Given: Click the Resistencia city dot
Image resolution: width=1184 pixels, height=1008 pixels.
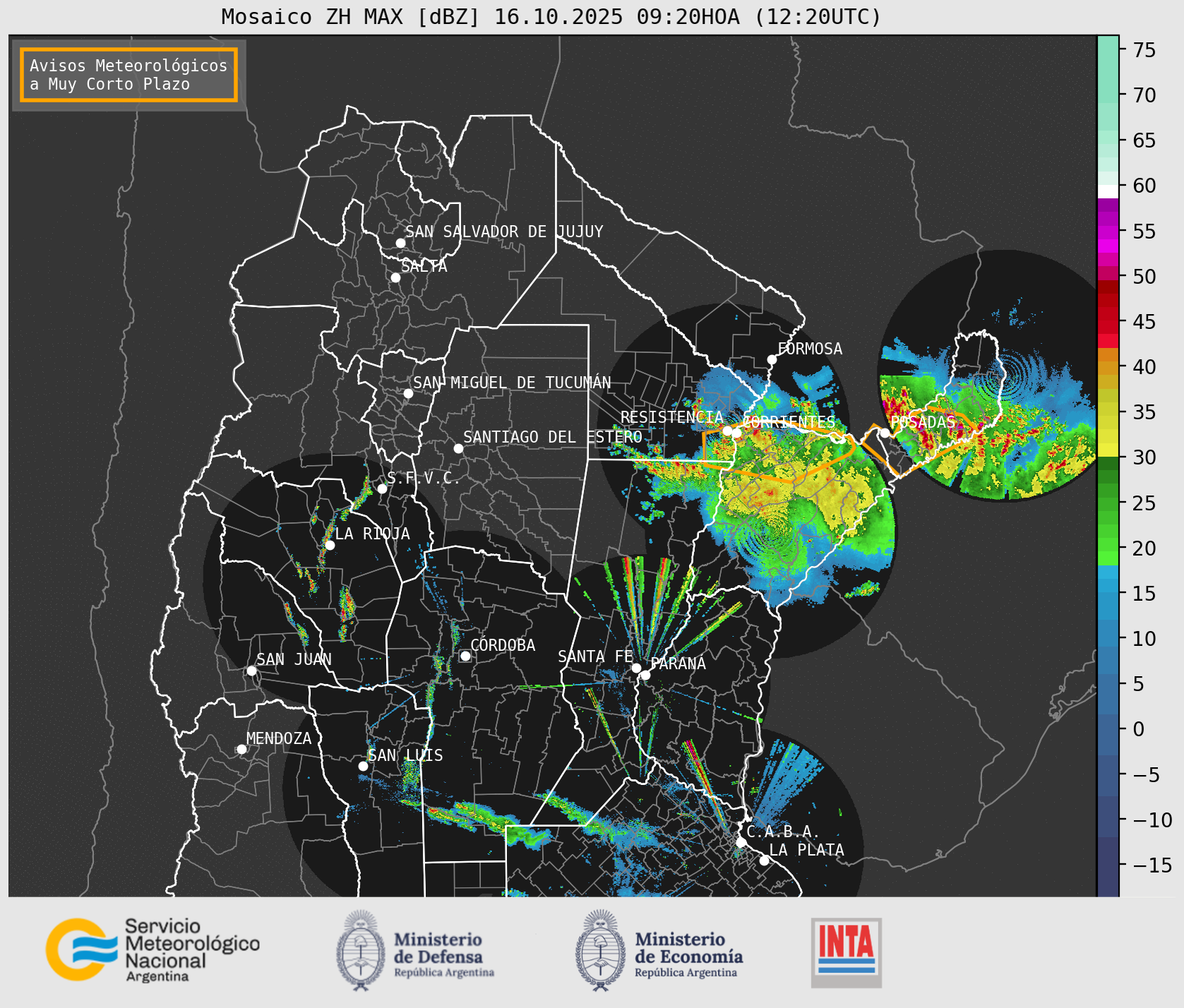Looking at the screenshot, I should point(727,430).
